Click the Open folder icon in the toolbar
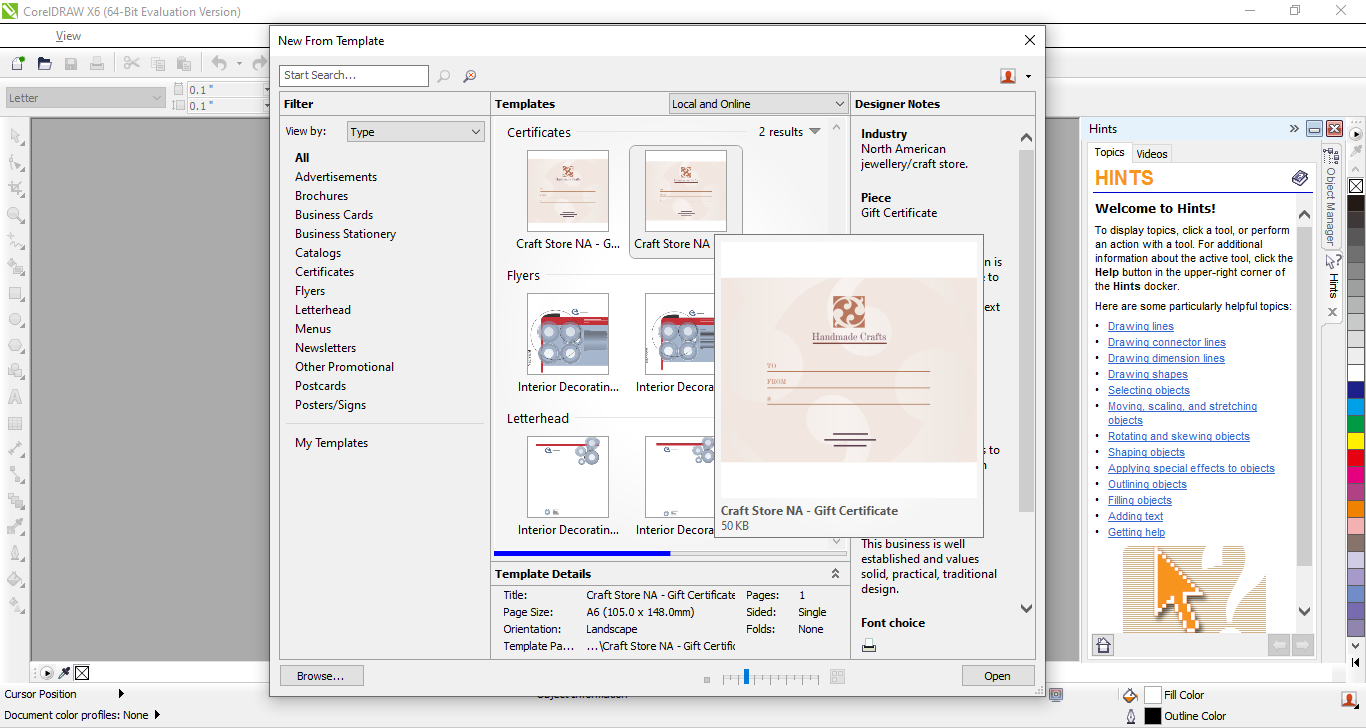The width and height of the screenshot is (1366, 728). coord(44,64)
